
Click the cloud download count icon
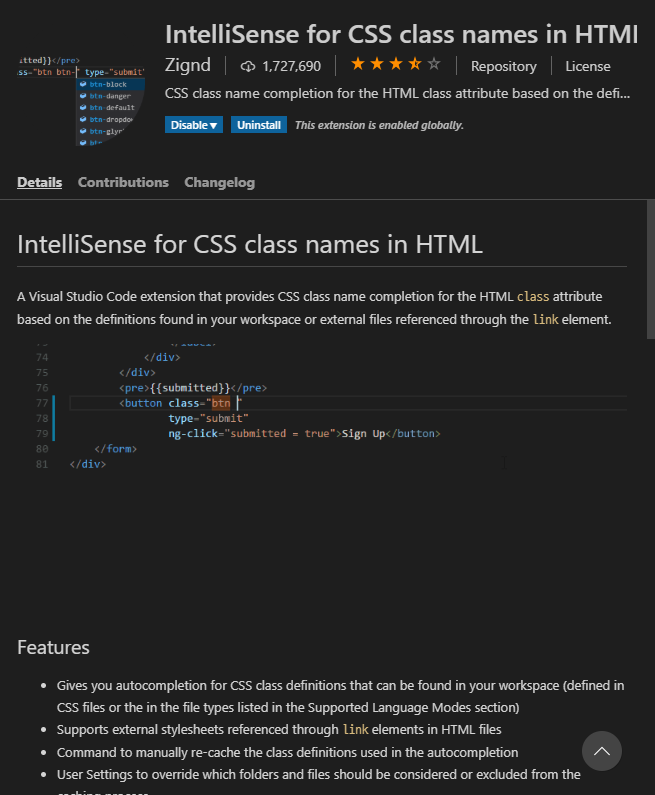point(247,66)
